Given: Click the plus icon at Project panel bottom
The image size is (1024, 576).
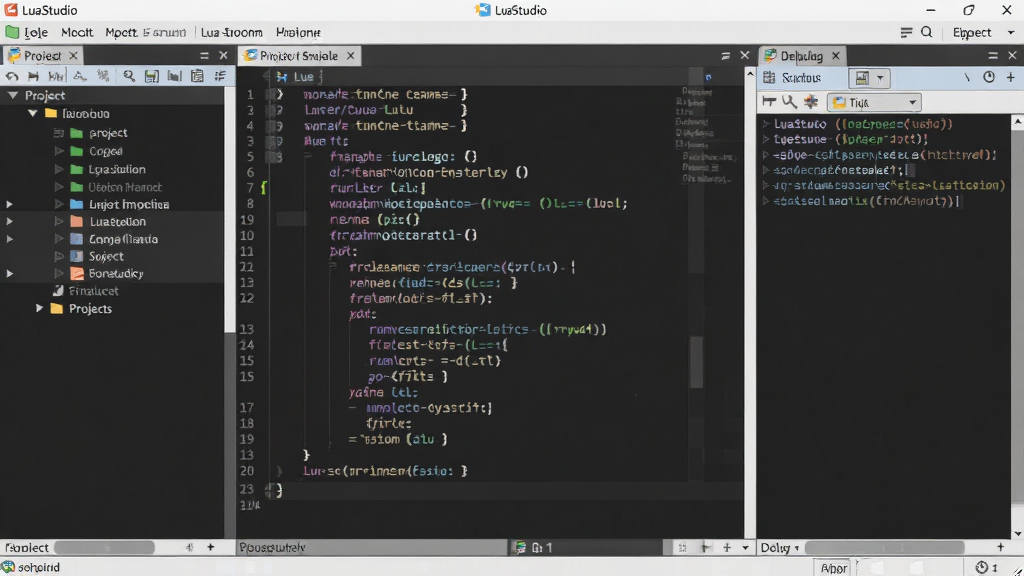Looking at the screenshot, I should point(210,547).
